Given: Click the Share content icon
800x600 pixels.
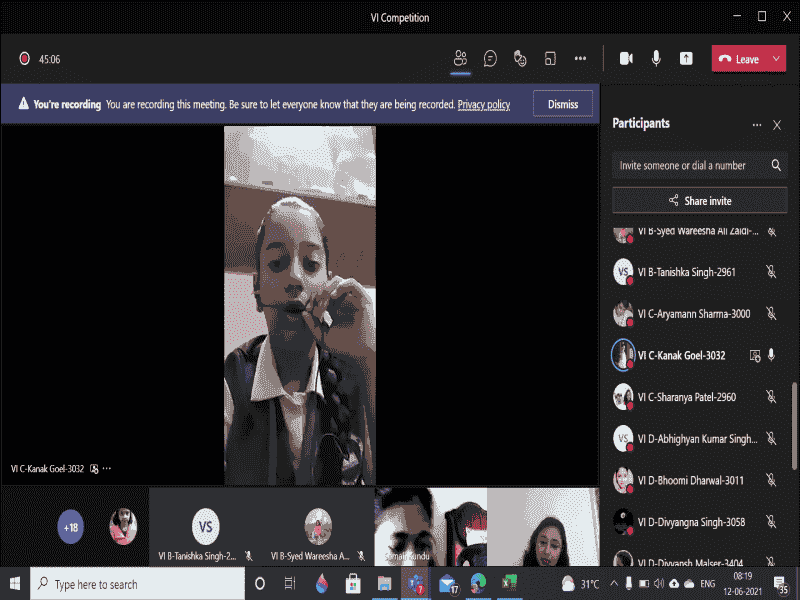Looking at the screenshot, I should (686, 59).
